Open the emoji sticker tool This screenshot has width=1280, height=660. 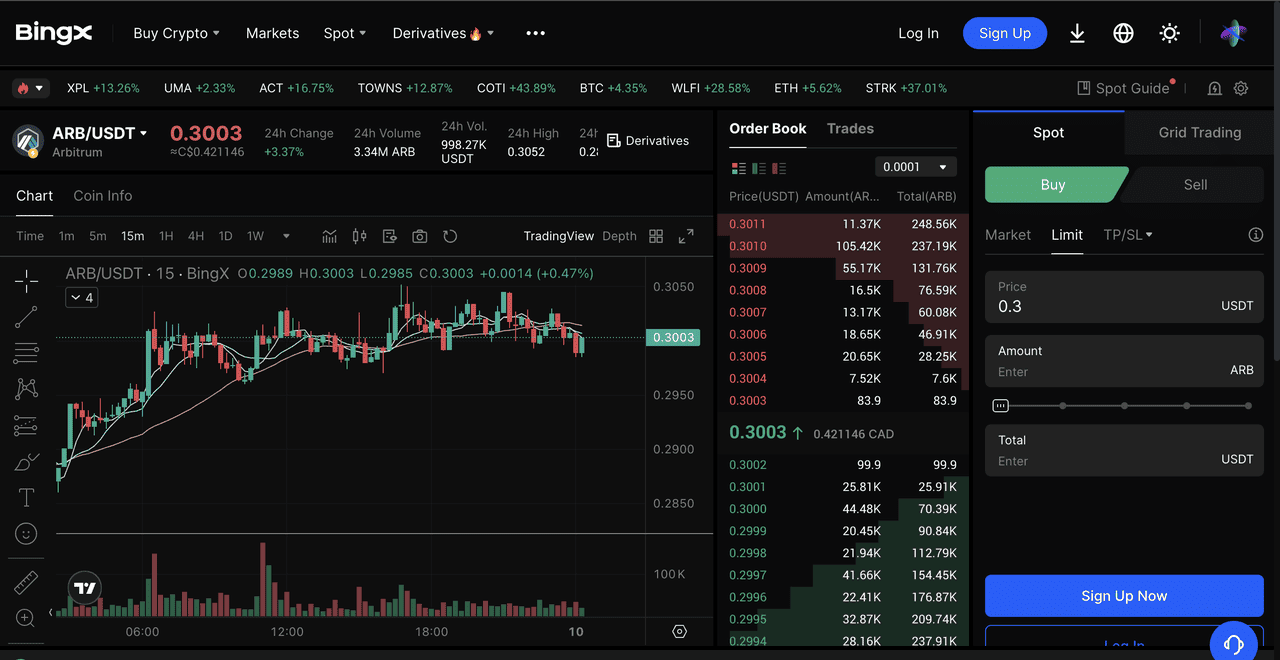(27, 534)
